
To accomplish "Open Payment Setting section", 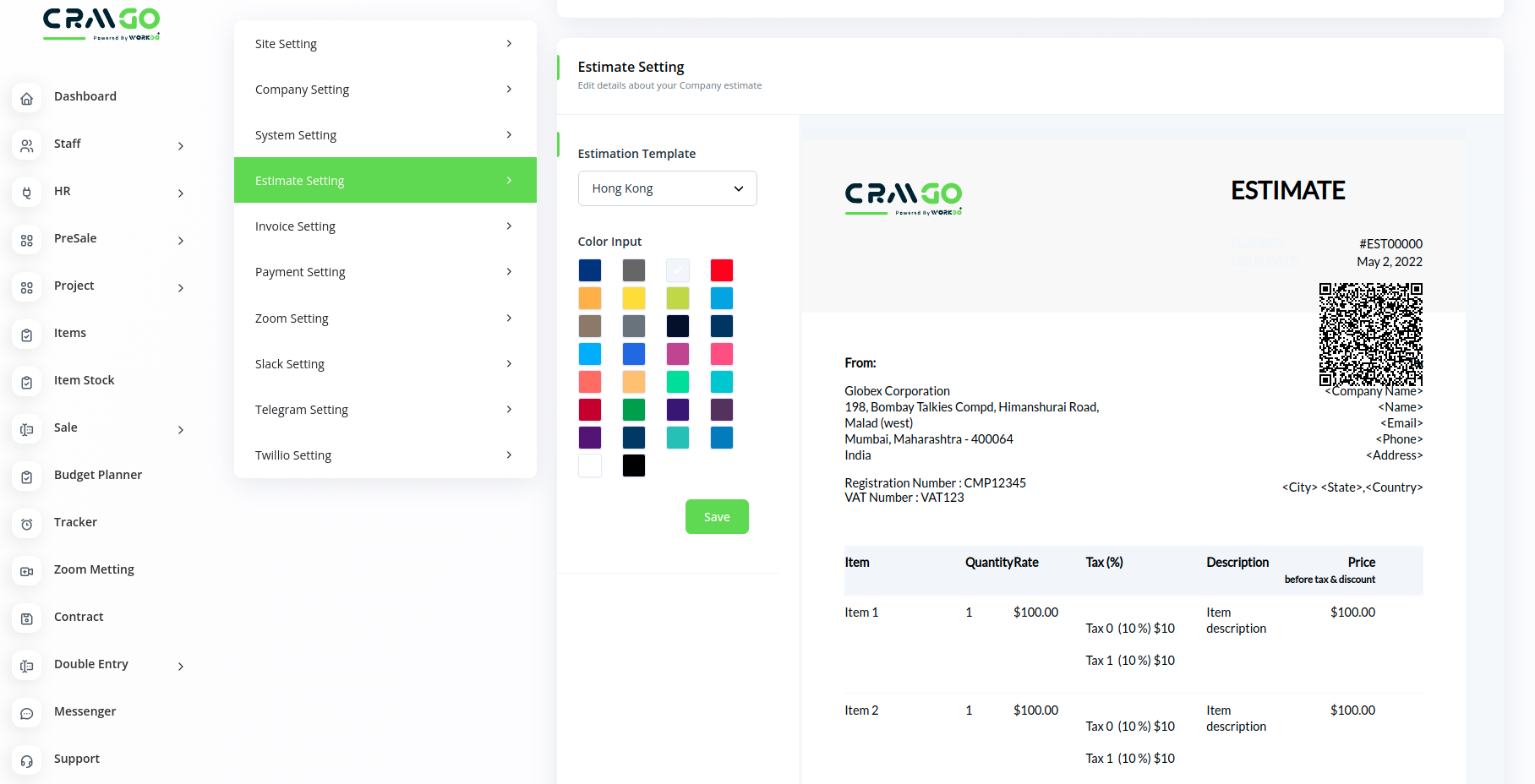I will (385, 272).
